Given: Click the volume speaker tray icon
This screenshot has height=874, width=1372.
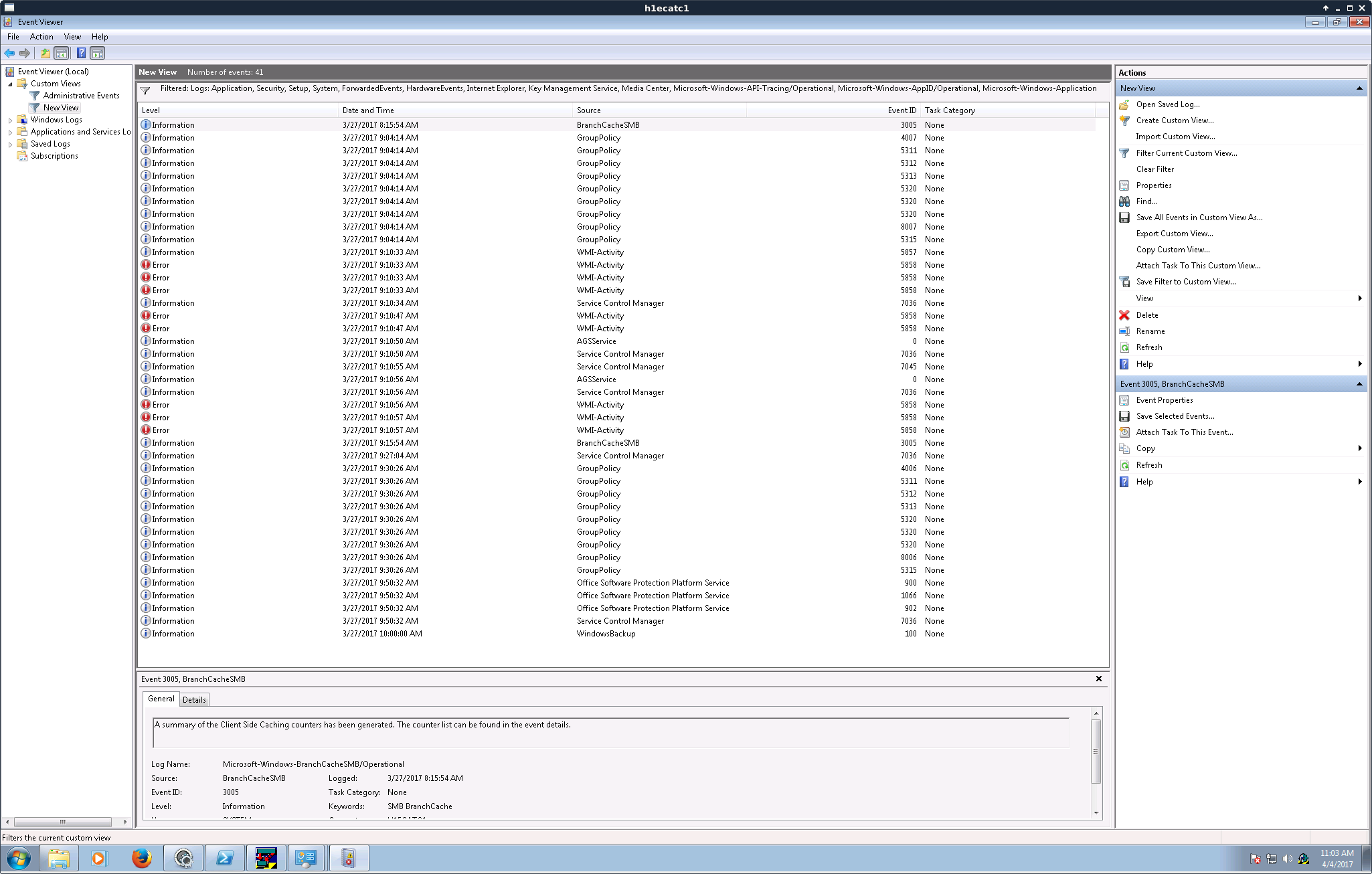Looking at the screenshot, I should [1287, 859].
